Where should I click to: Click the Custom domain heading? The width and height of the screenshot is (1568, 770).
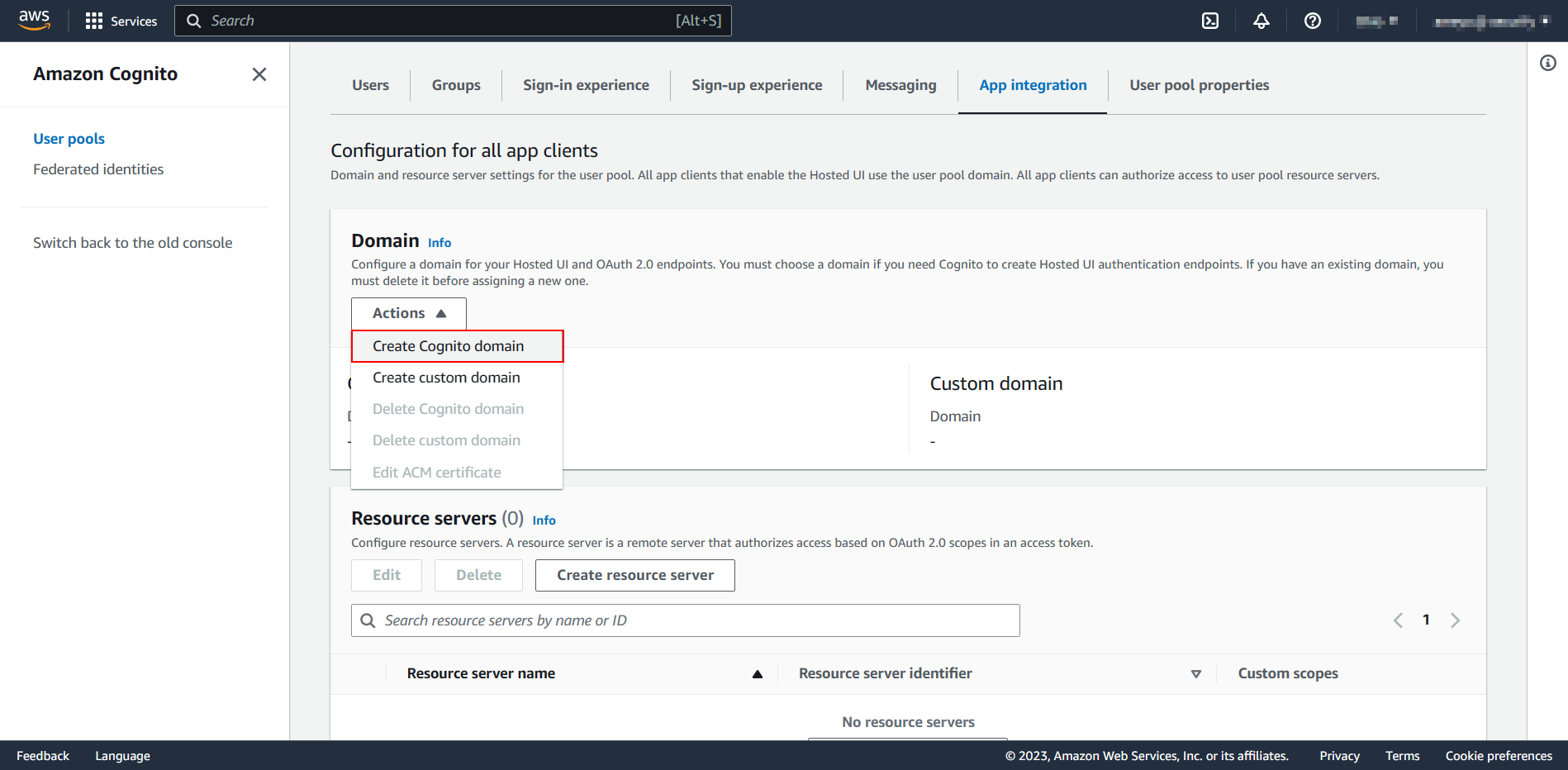[996, 384]
